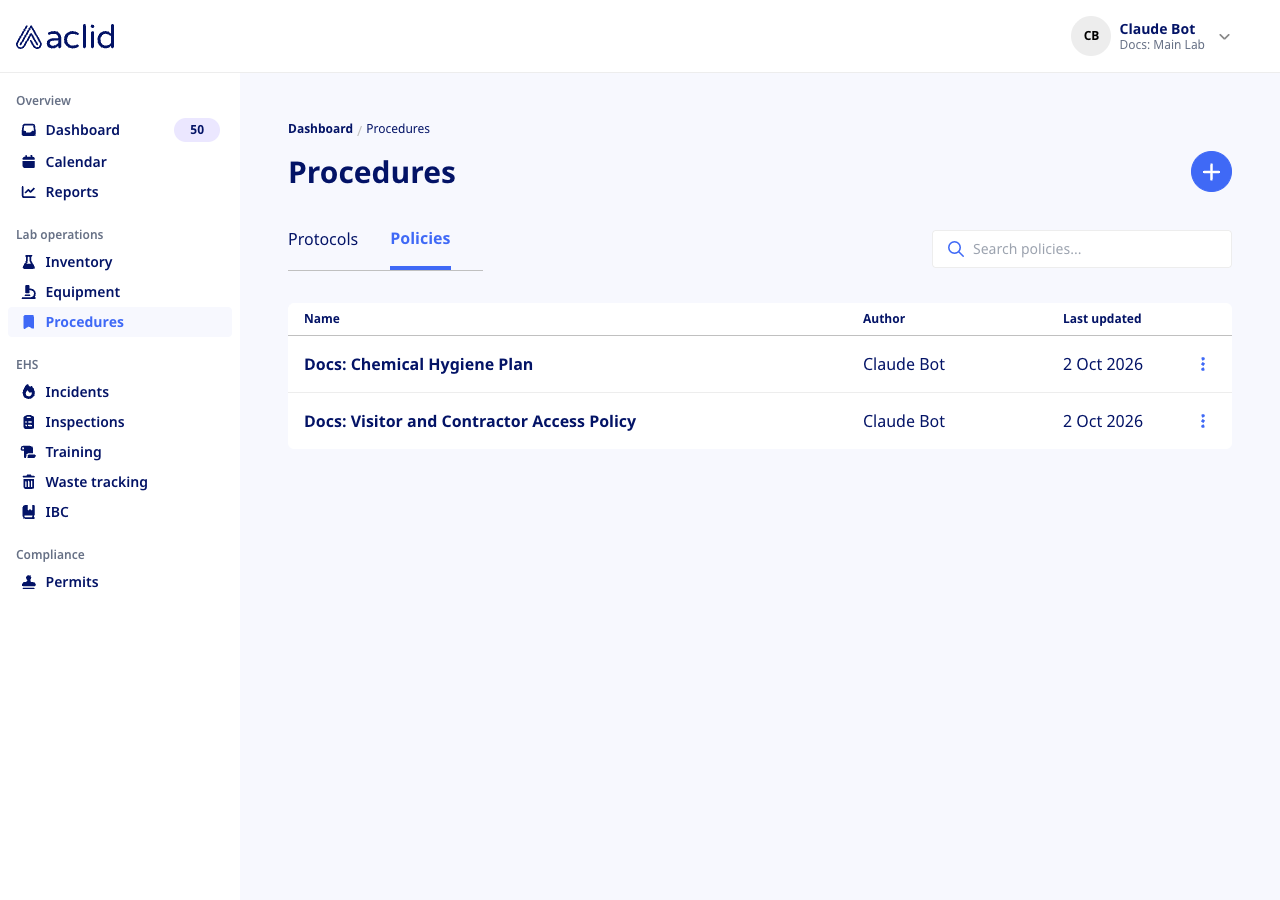Open Docs: Chemical Hygiene Plan policy

coord(418,364)
